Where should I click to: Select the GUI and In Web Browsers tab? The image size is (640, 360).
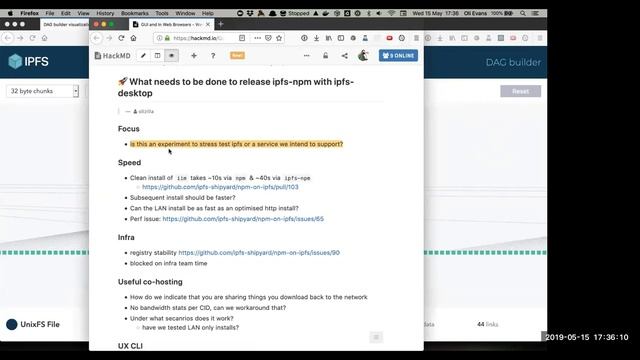click(x=171, y=24)
